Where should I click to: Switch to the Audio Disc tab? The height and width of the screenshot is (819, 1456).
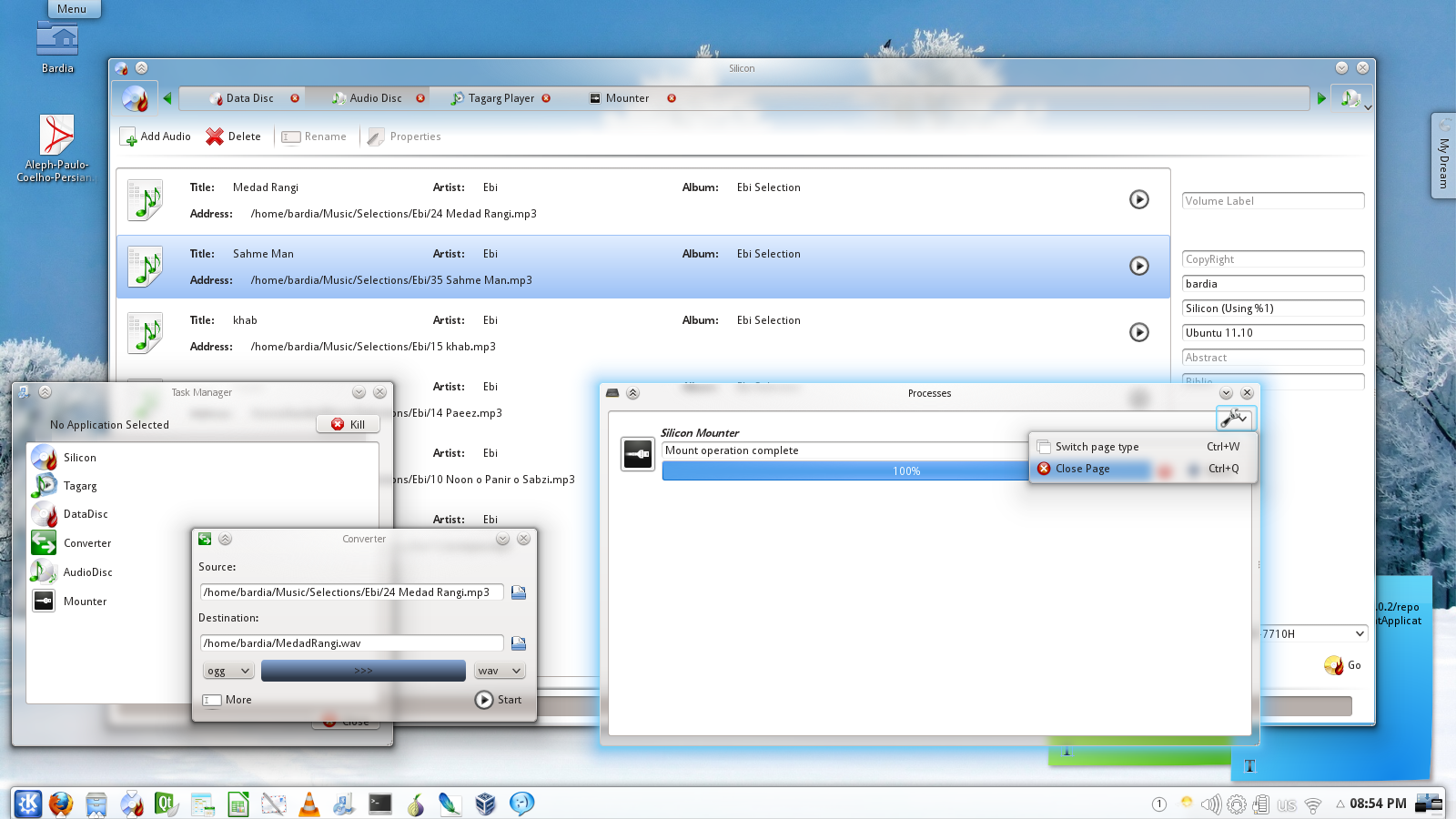tap(367, 98)
